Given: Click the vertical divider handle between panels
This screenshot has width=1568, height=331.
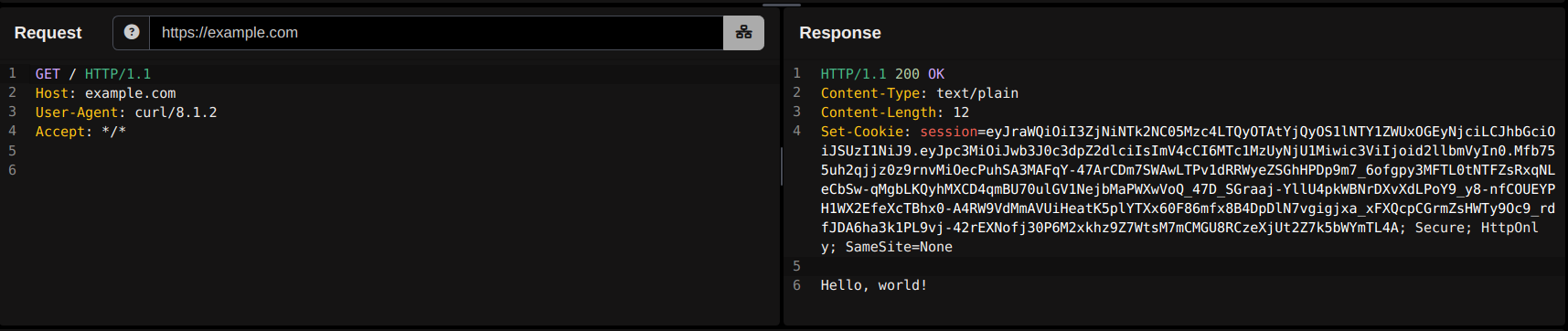Looking at the screenshot, I should 782,165.
